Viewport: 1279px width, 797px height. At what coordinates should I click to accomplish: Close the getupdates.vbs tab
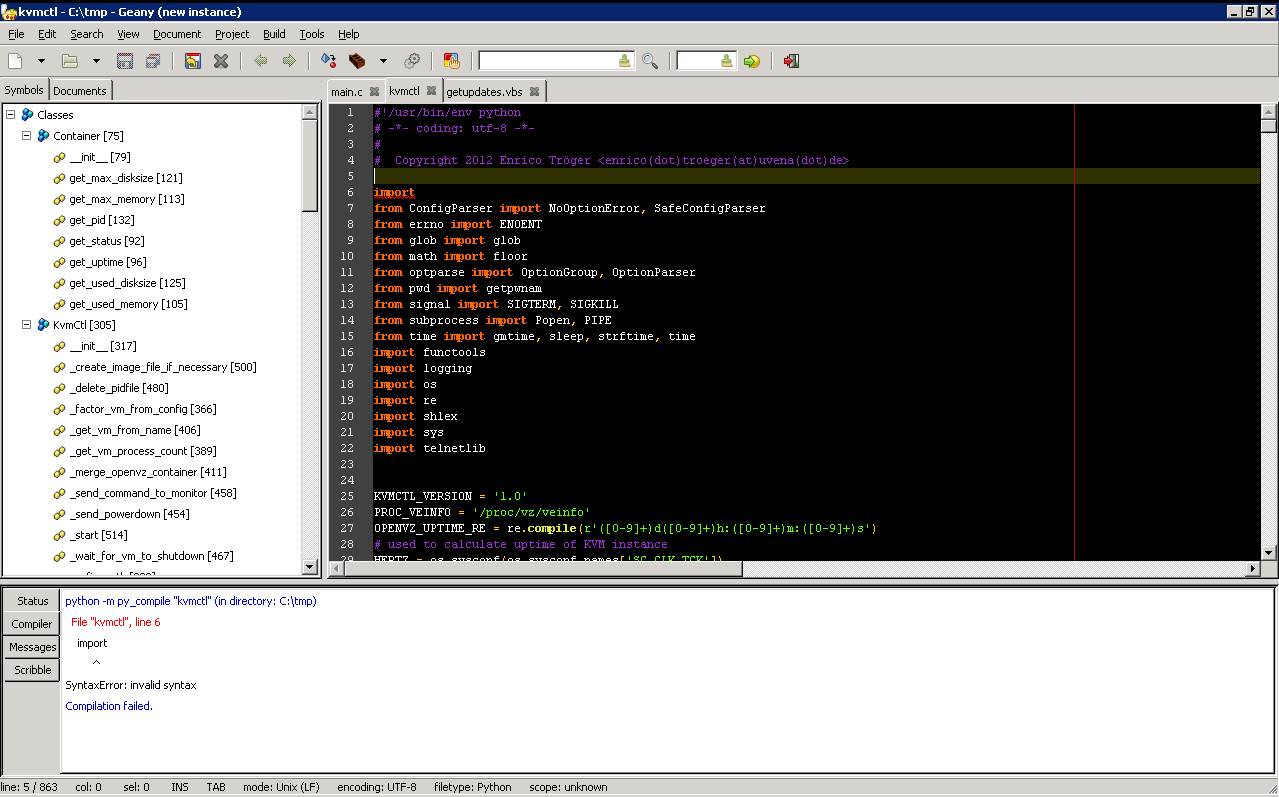tap(534, 92)
